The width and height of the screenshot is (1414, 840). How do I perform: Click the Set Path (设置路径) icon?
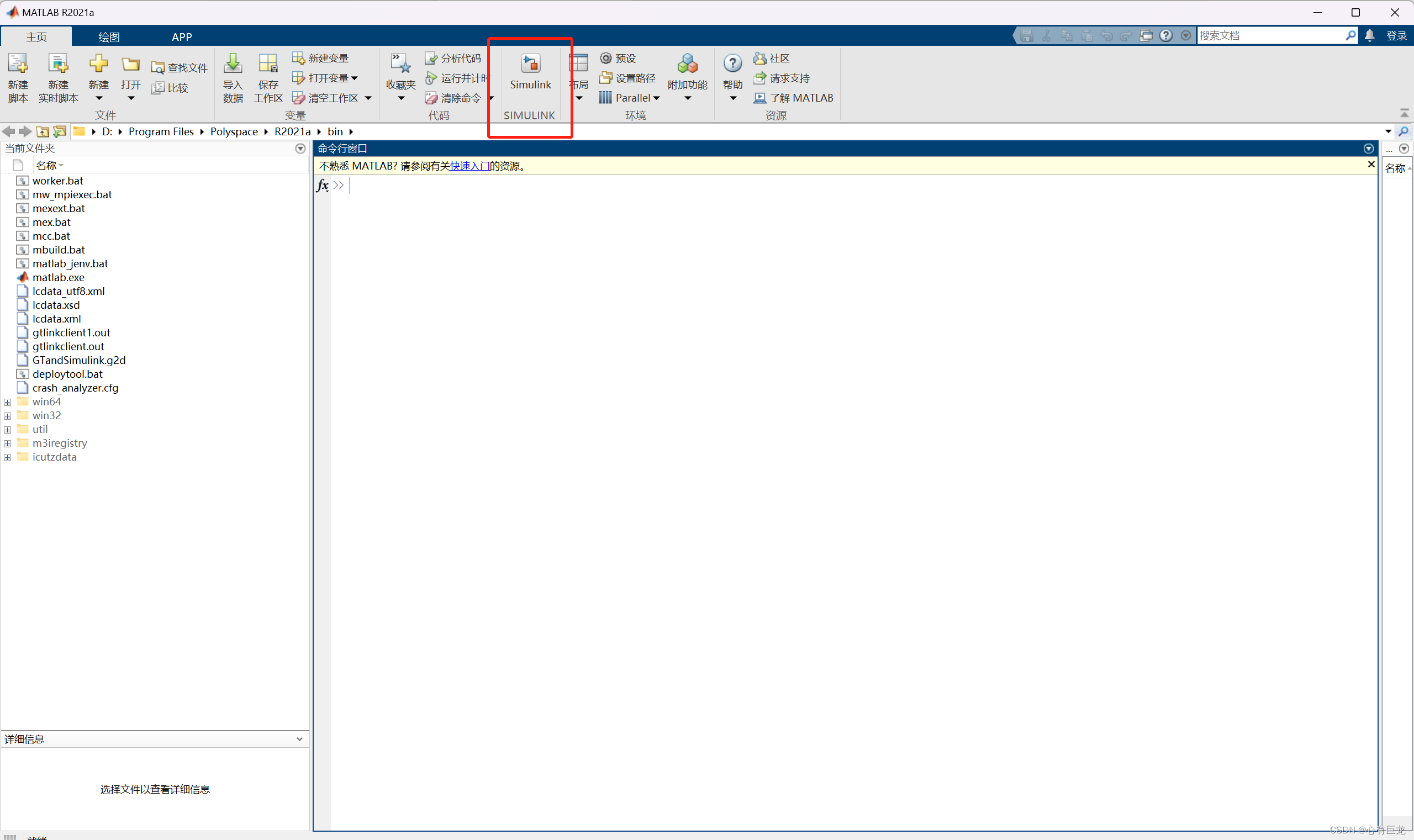click(x=606, y=78)
